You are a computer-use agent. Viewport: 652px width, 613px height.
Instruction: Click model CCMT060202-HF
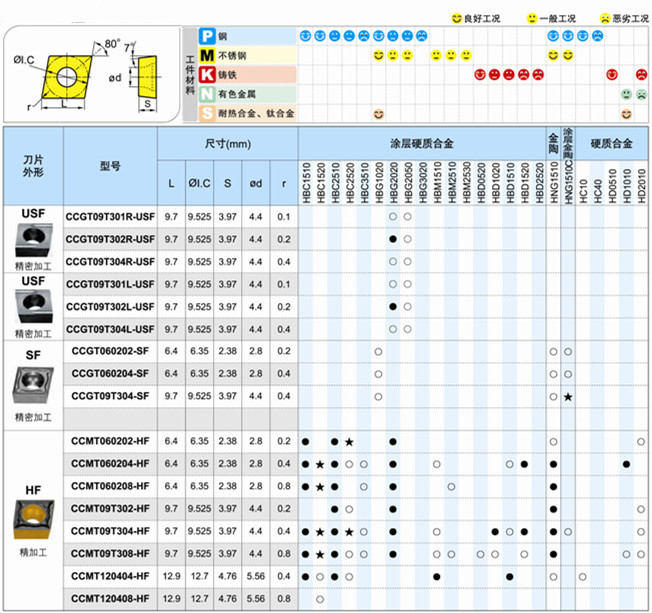(110, 441)
